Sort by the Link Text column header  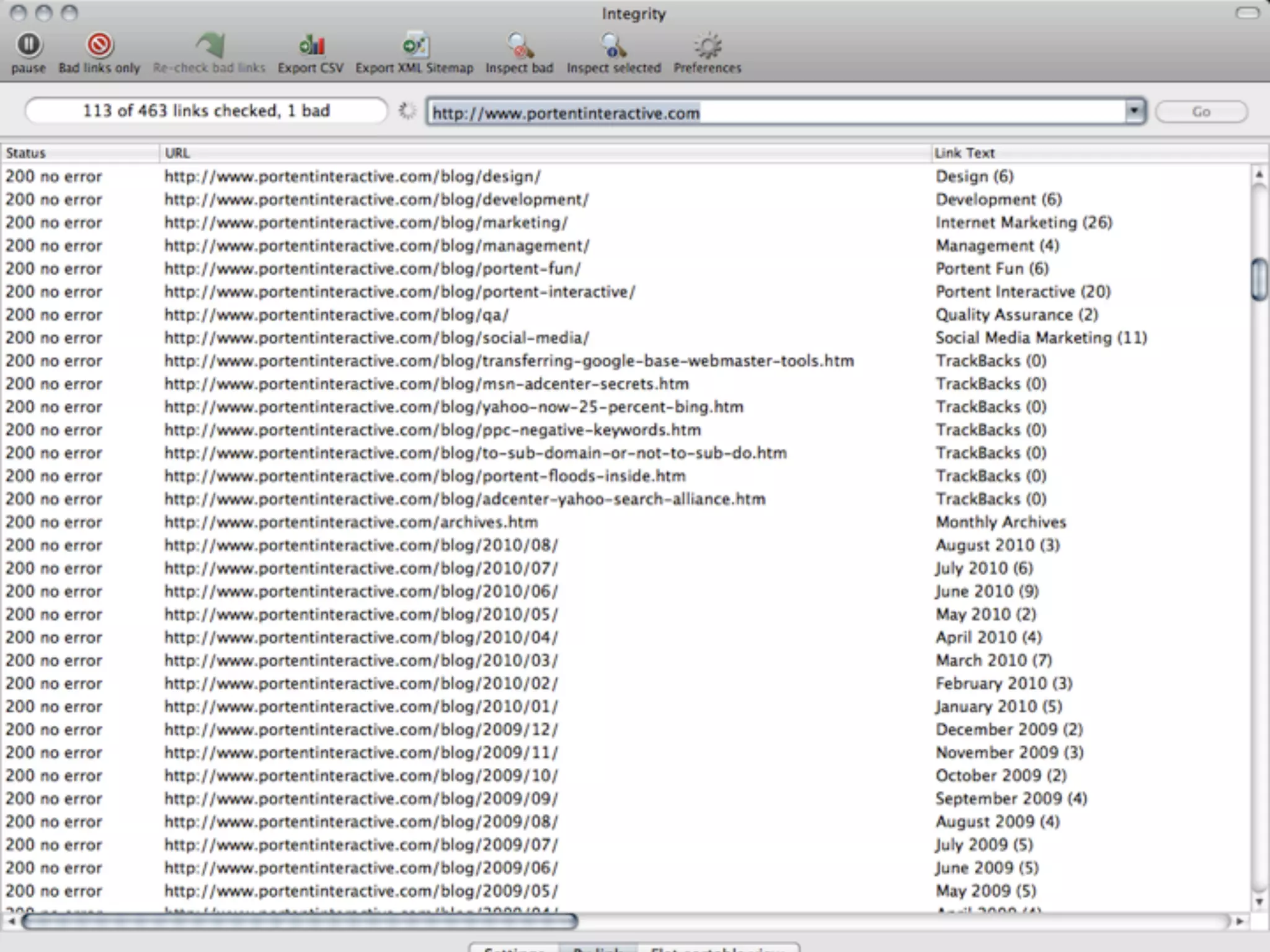1091,153
